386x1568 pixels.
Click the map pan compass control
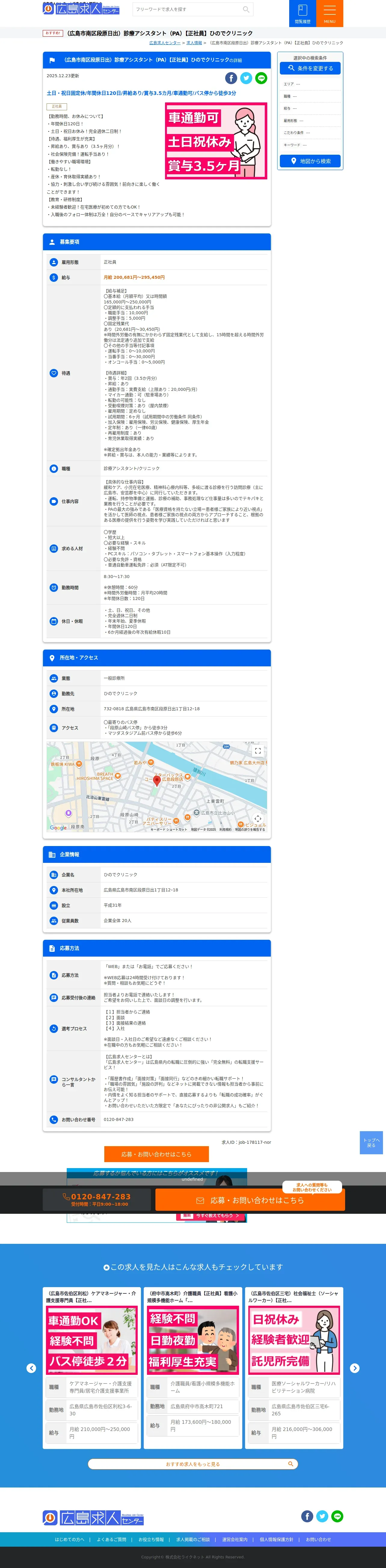click(x=258, y=819)
